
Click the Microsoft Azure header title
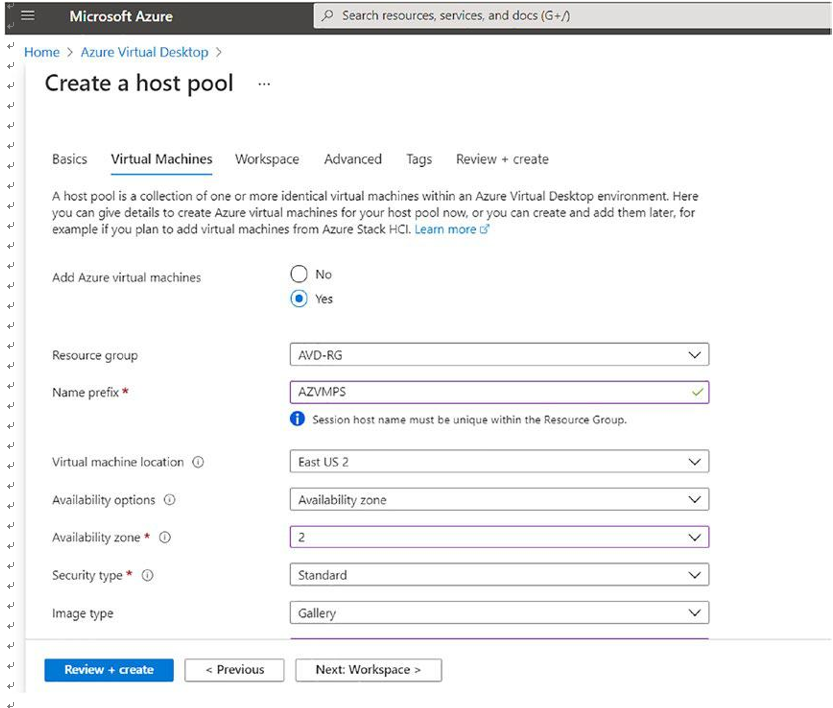pyautogui.click(x=121, y=16)
